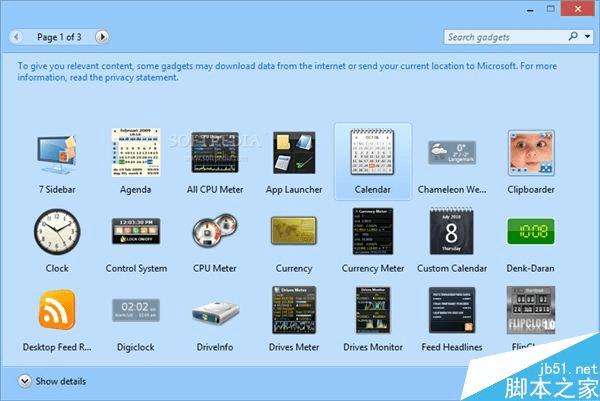Click the Drives Monitor gadget icon
600x401 pixels.
point(373,310)
